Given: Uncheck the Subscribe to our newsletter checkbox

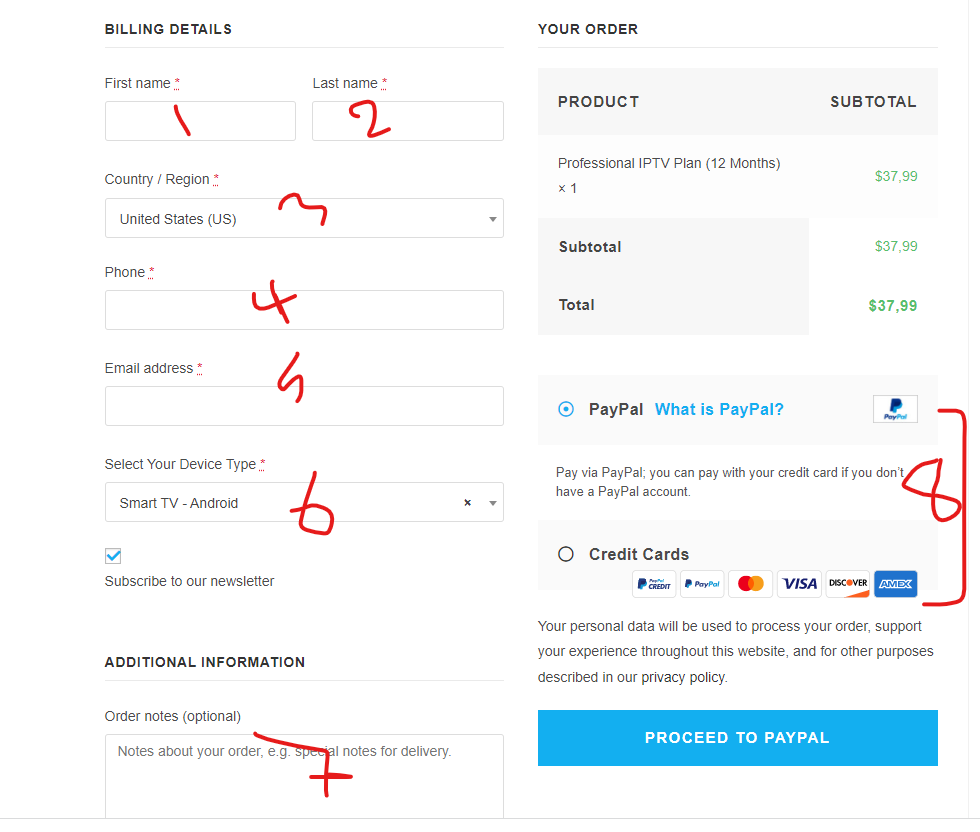Looking at the screenshot, I should (x=113, y=556).
